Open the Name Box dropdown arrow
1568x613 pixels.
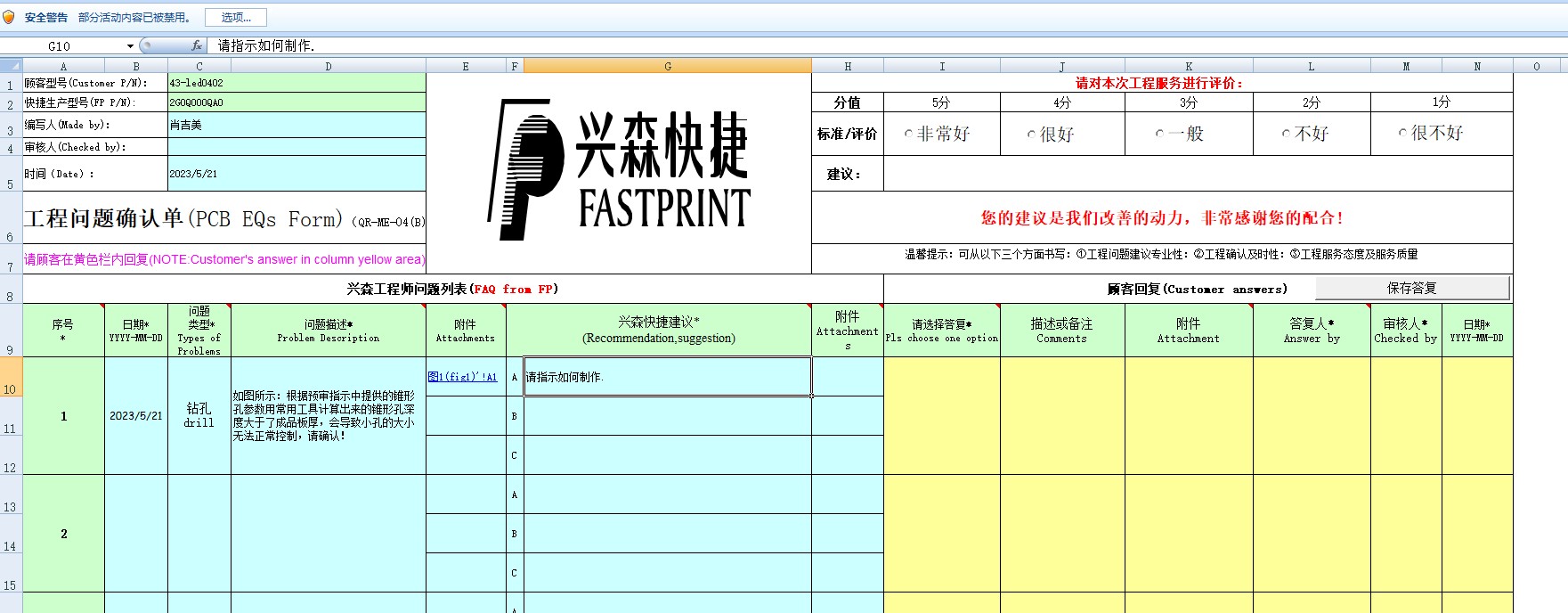click(x=130, y=45)
